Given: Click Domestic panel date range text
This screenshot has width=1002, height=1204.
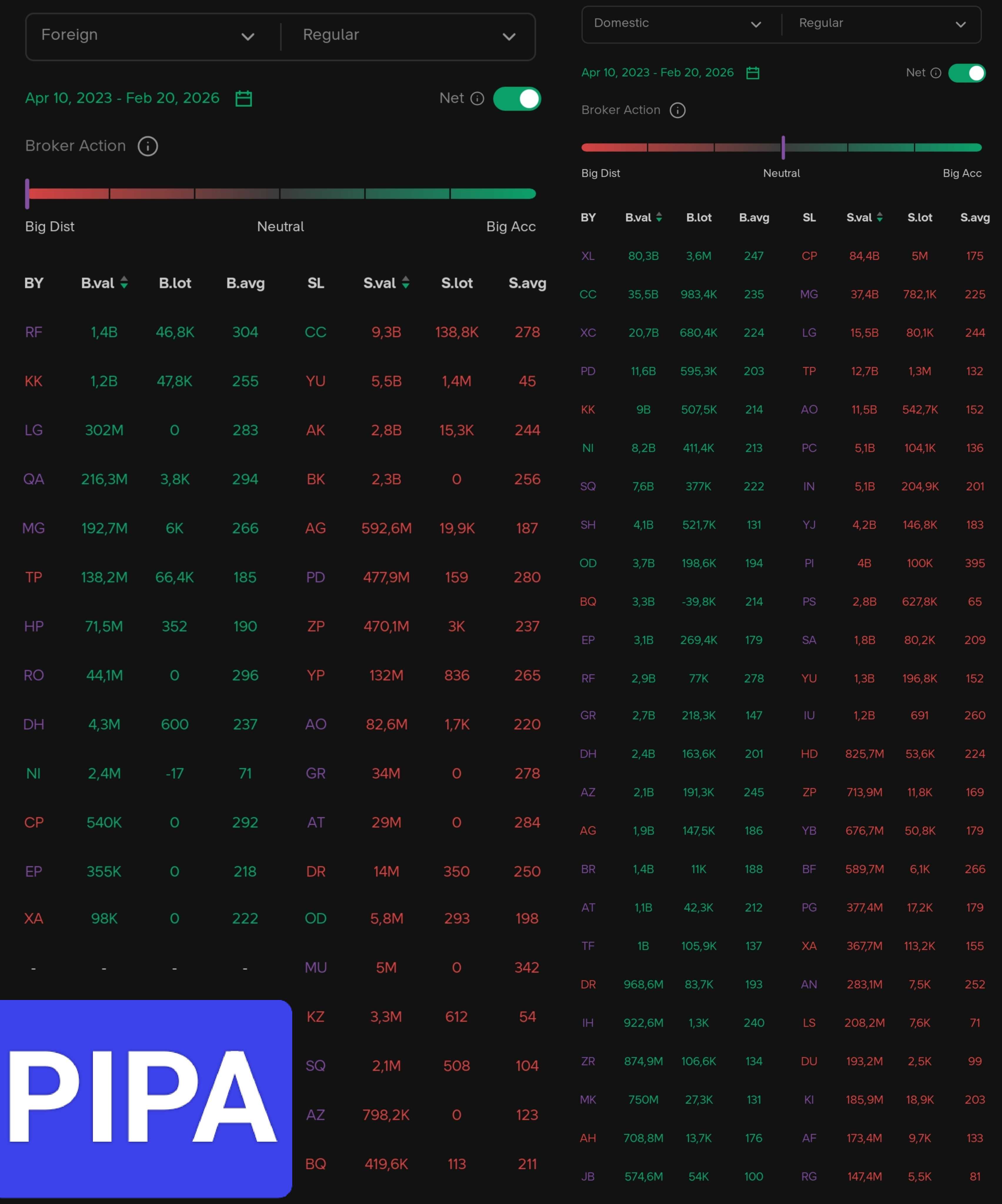Looking at the screenshot, I should 657,73.
